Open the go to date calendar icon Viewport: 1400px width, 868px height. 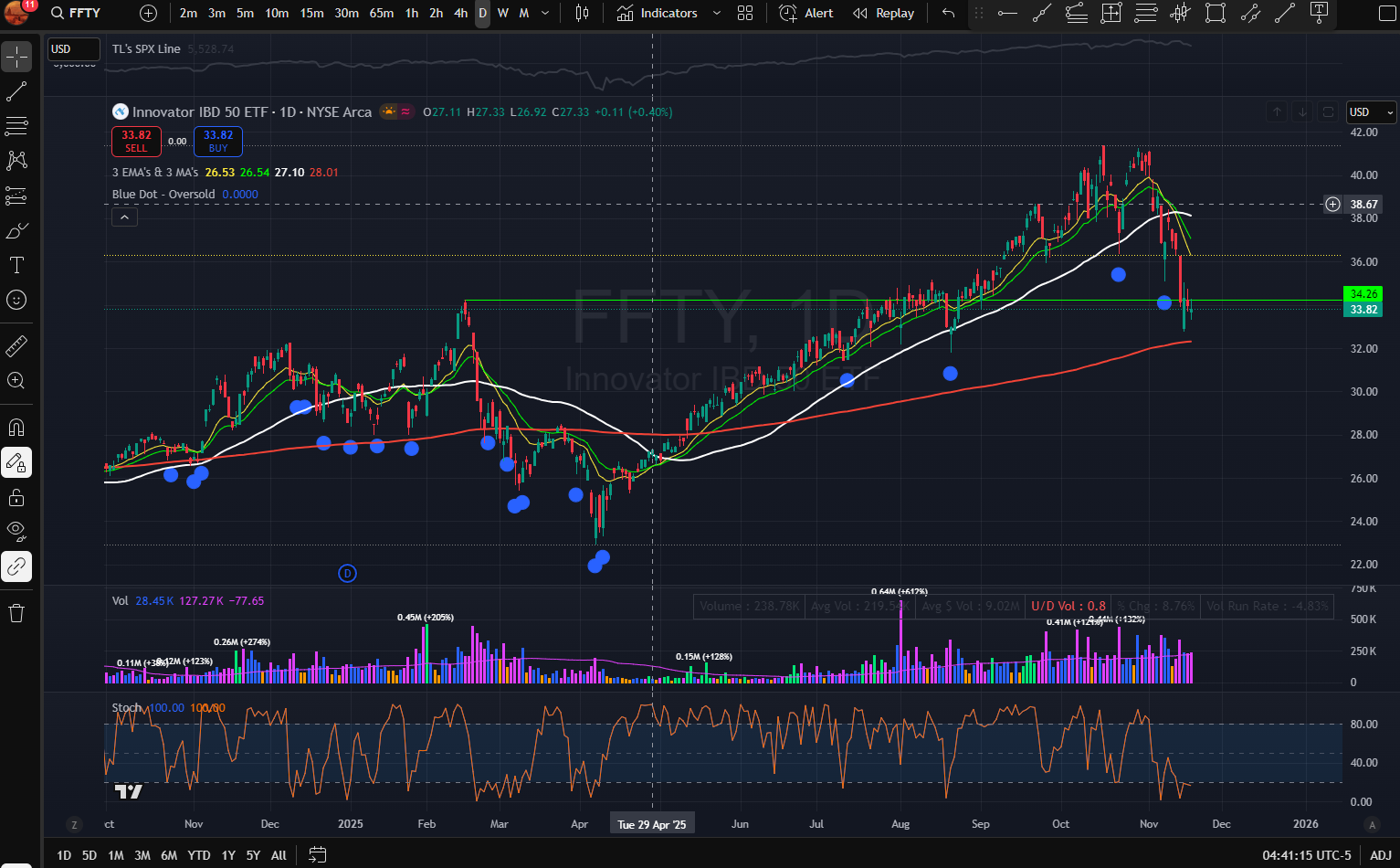point(317,855)
